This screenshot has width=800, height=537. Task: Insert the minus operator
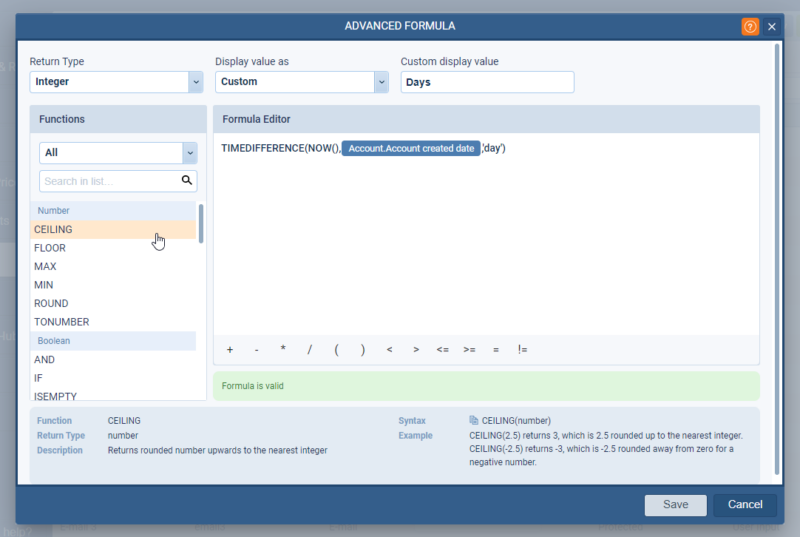pos(257,349)
